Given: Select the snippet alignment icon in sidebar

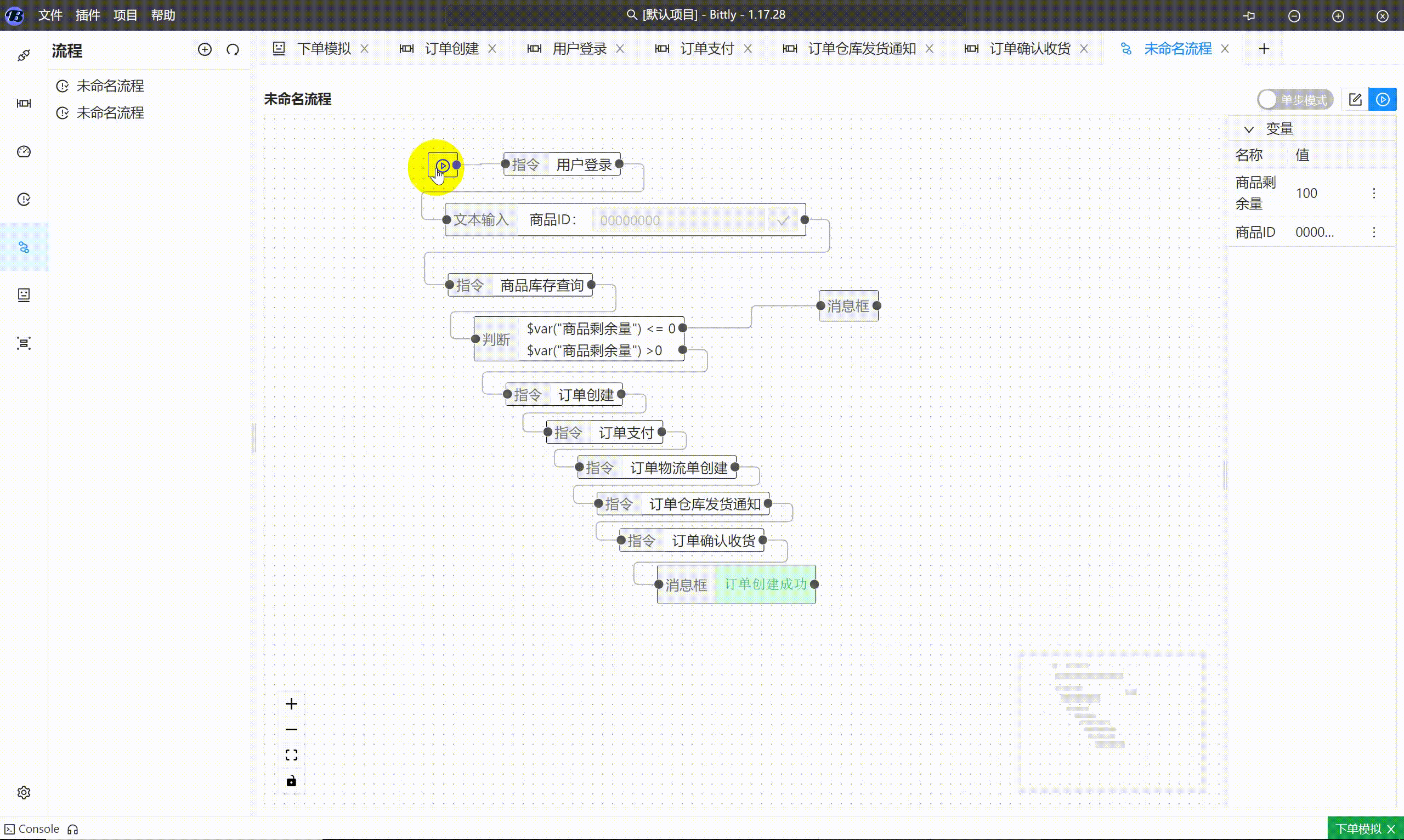Looking at the screenshot, I should [24, 343].
